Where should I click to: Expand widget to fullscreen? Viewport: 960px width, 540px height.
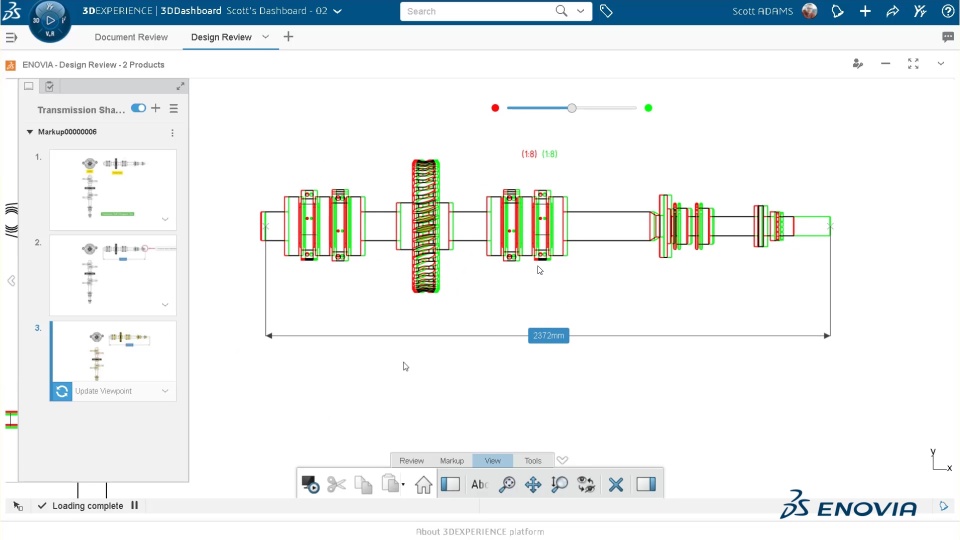(x=913, y=64)
